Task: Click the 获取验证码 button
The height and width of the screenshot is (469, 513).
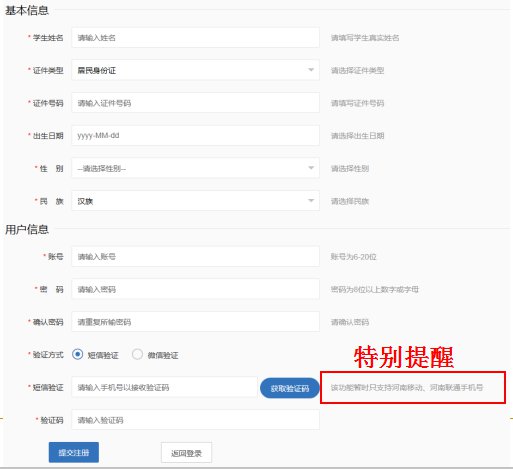Action: pos(290,388)
